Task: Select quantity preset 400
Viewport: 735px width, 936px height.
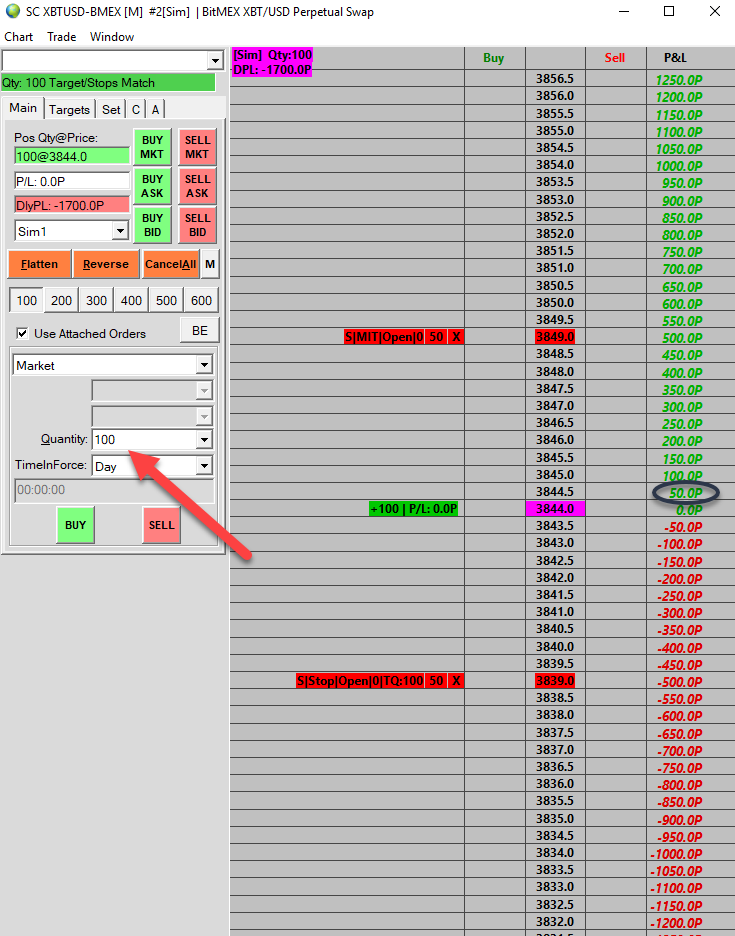Action: click(131, 300)
